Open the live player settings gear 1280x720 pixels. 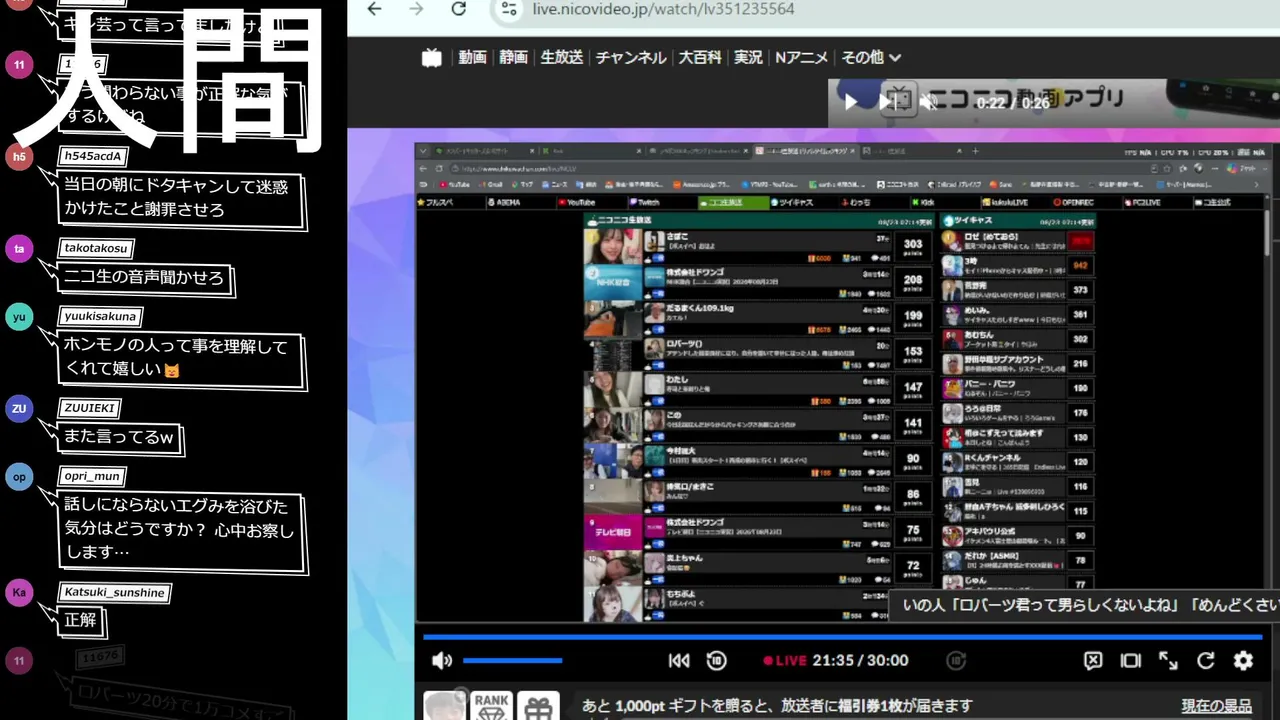pyautogui.click(x=1243, y=660)
